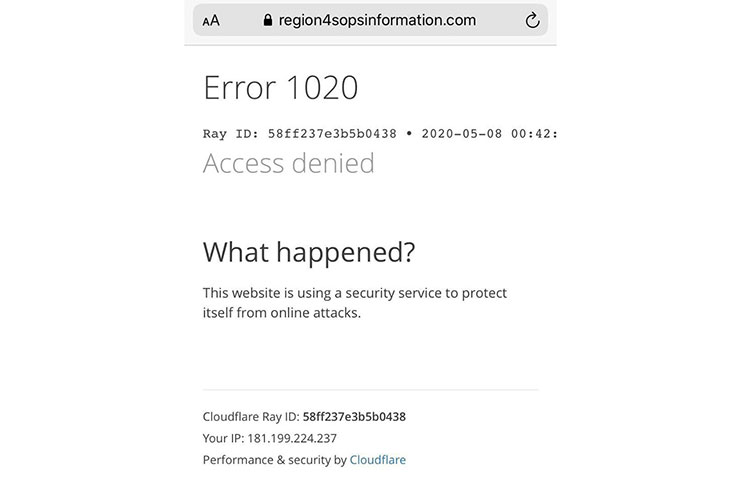
Task: Select the region4sopsinformation.com URL field
Action: click(x=370, y=20)
